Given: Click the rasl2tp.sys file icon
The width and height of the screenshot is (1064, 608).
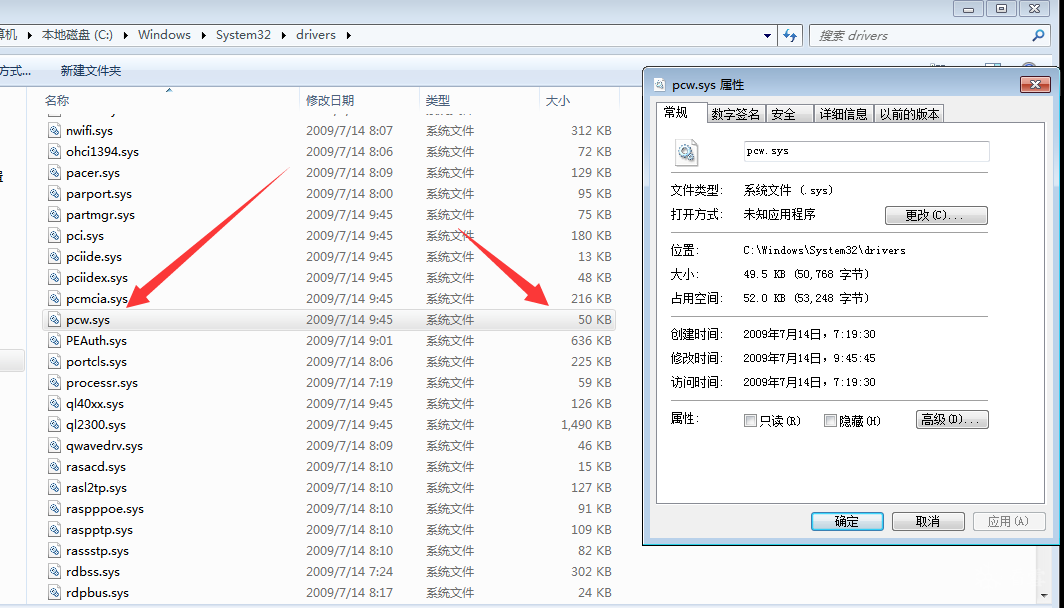Looking at the screenshot, I should click(54, 488).
